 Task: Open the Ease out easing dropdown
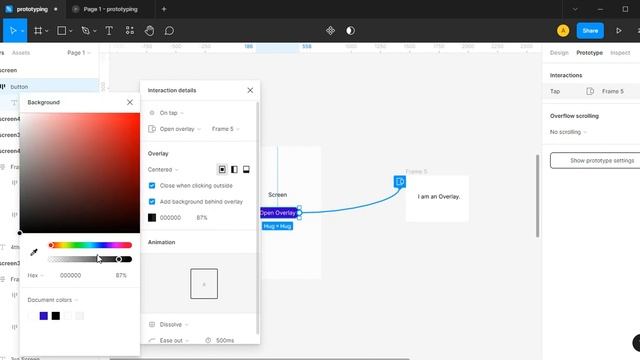click(174, 340)
